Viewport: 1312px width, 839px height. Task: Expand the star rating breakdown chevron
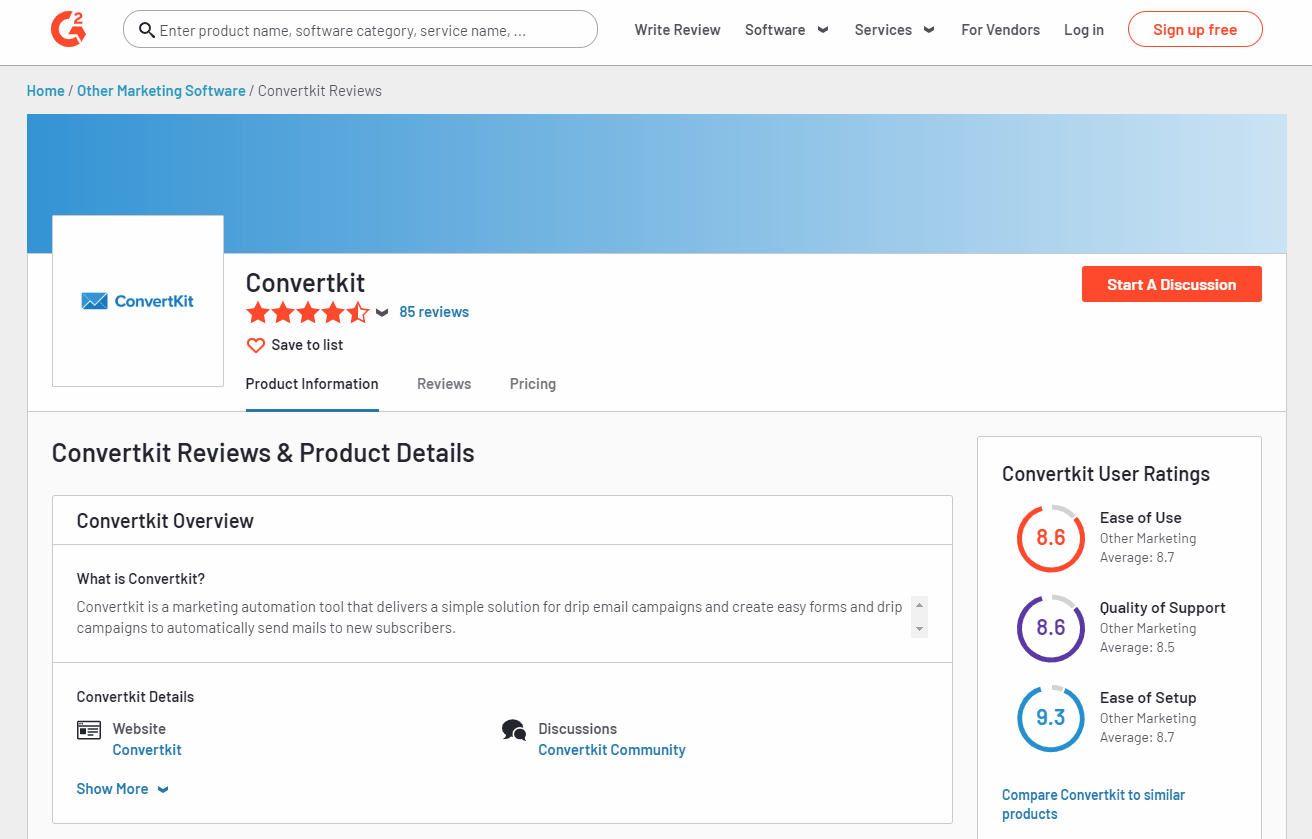click(x=382, y=313)
